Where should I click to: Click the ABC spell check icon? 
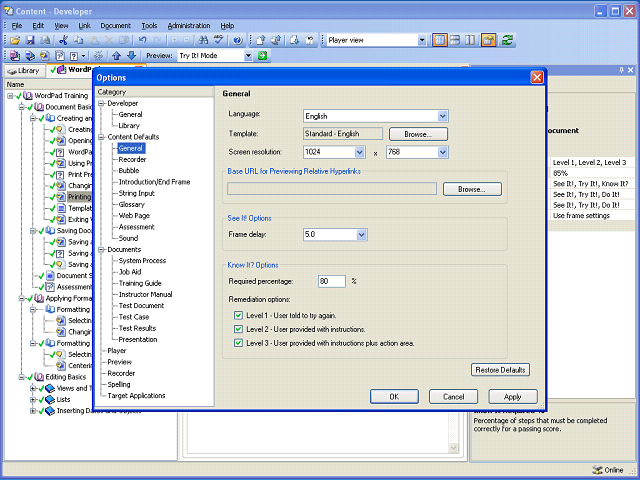click(219, 40)
